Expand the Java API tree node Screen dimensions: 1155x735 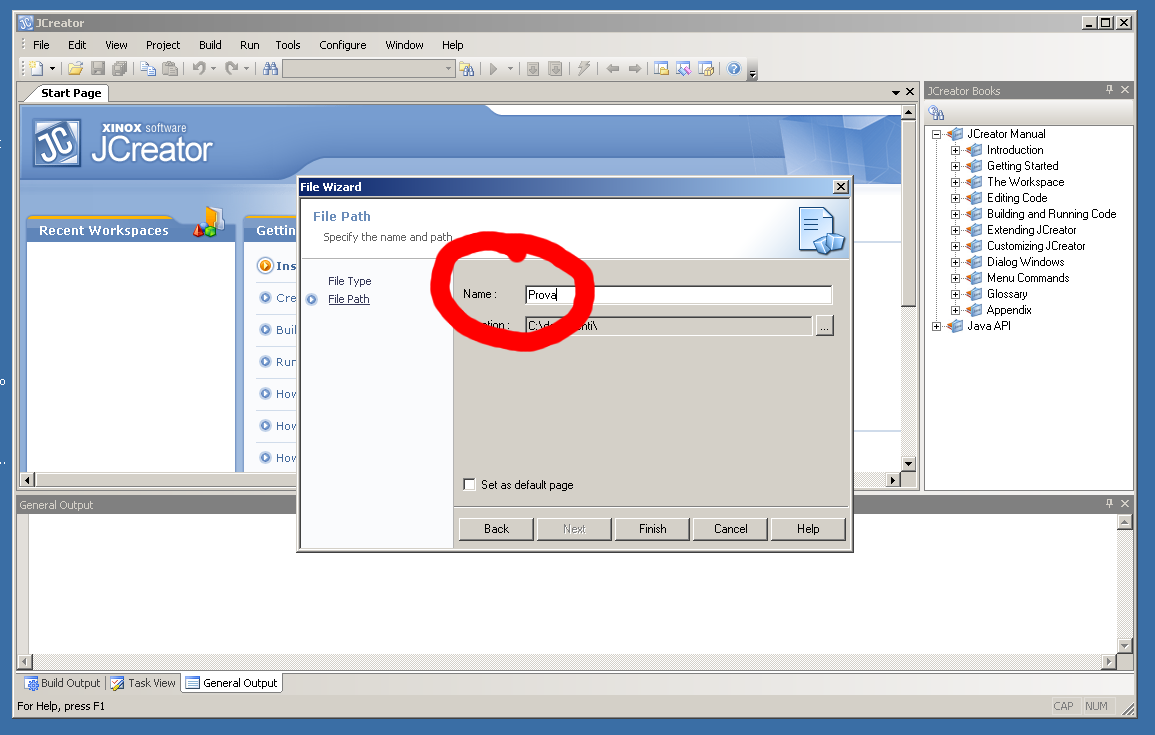(937, 326)
